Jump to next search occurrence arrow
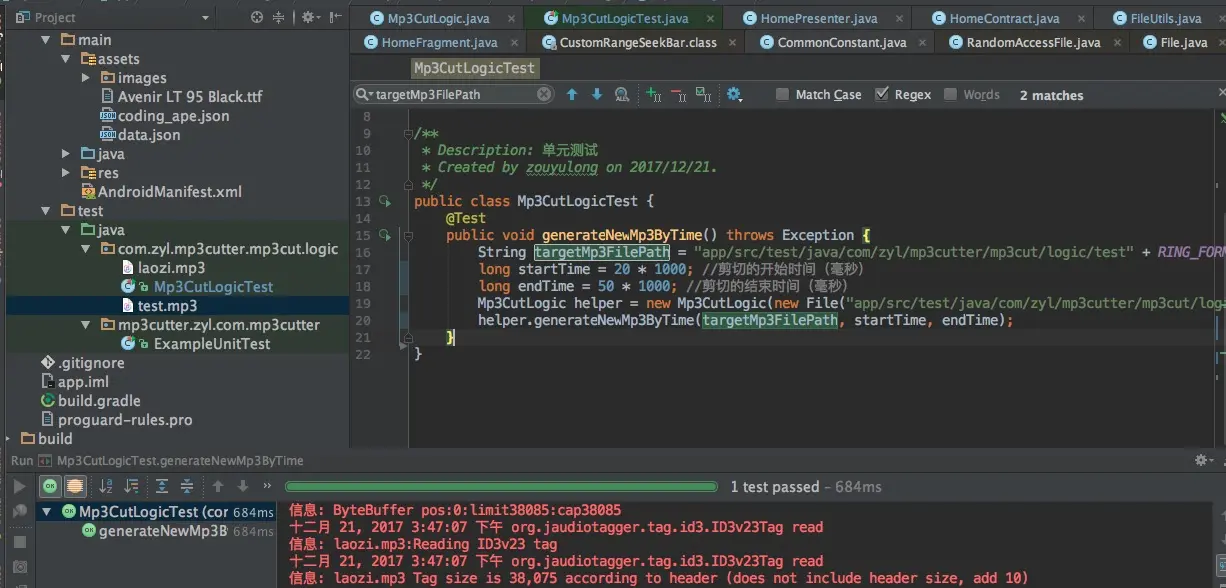The height and width of the screenshot is (588, 1226). 597,95
